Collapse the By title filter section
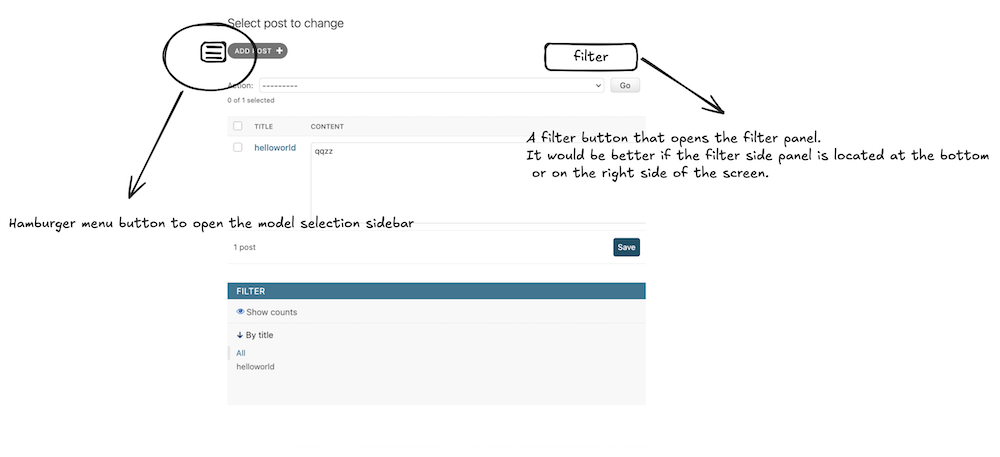The width and height of the screenshot is (1000, 457). 255,335
